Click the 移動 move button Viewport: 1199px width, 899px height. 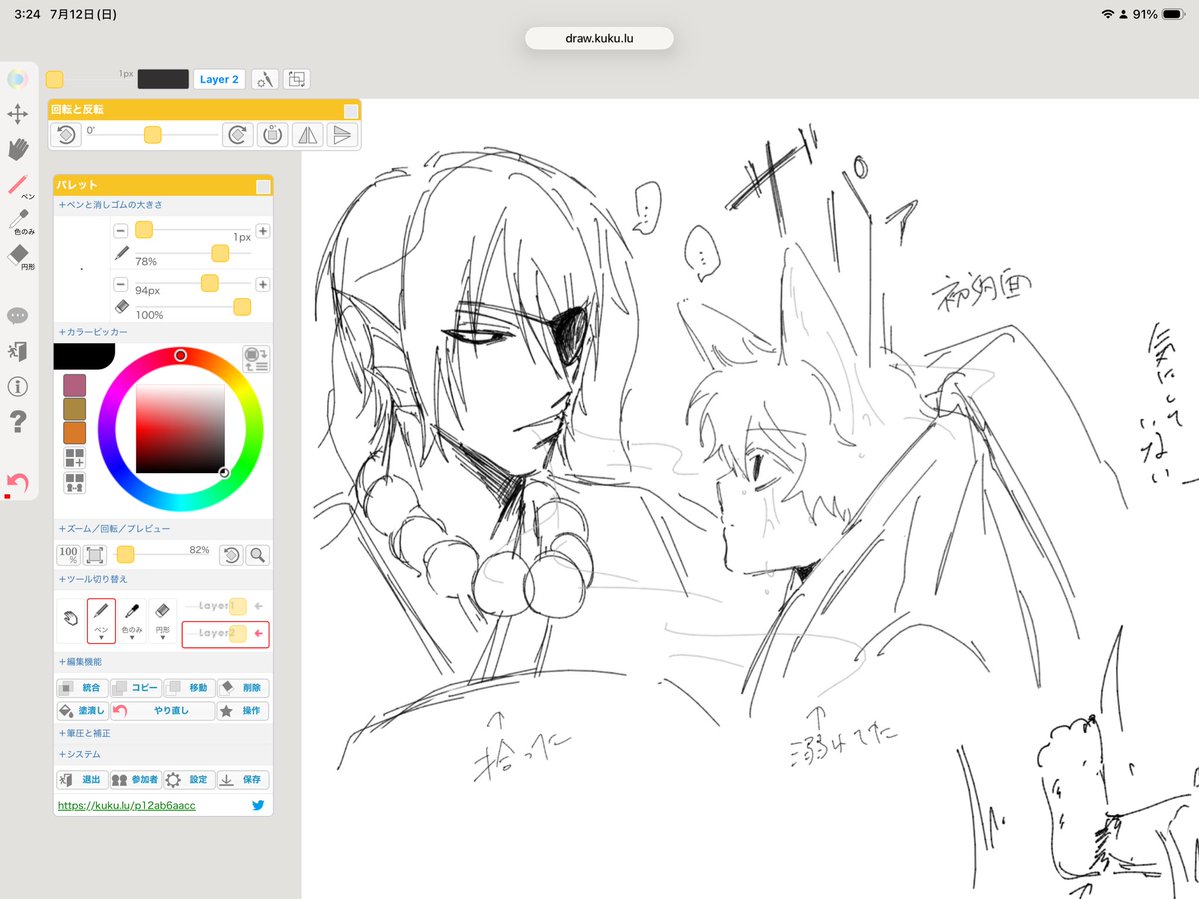coord(189,687)
